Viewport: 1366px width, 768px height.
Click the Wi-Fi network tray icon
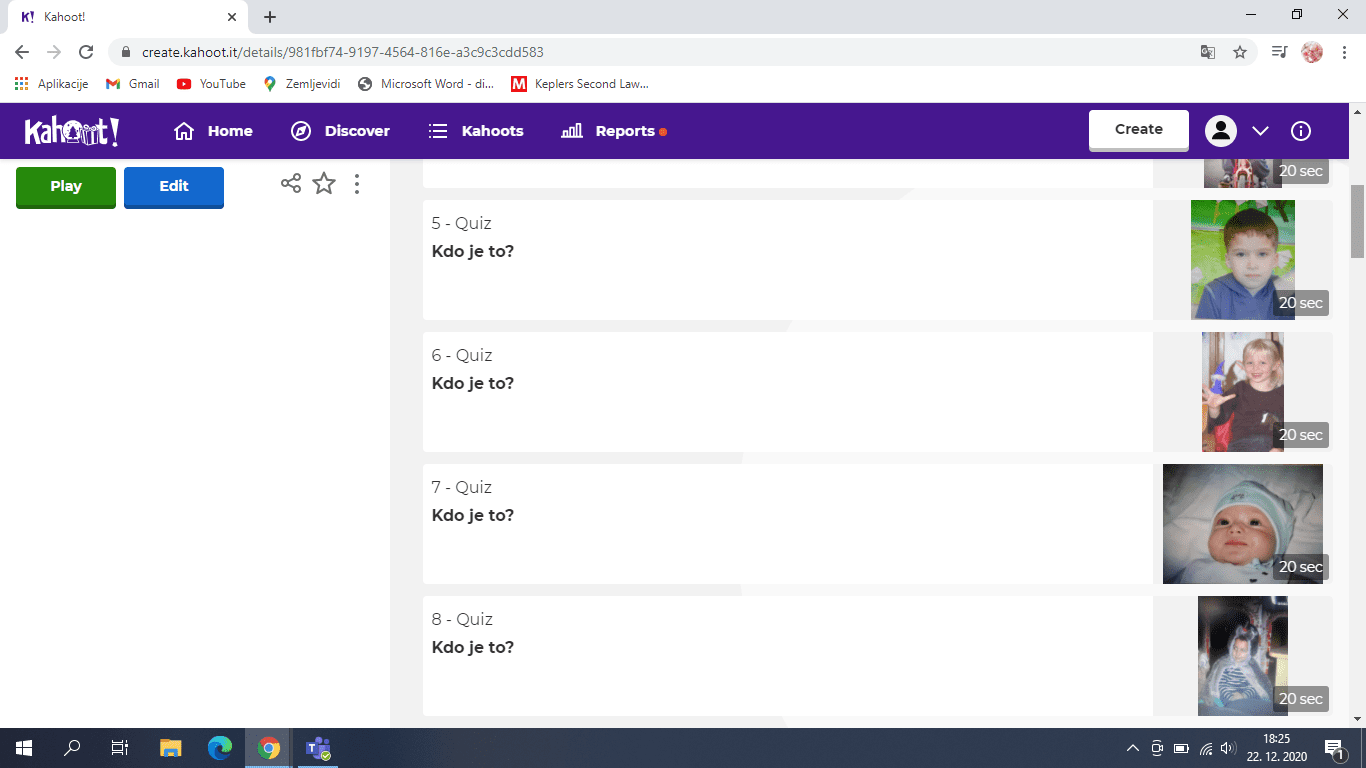(x=1206, y=748)
